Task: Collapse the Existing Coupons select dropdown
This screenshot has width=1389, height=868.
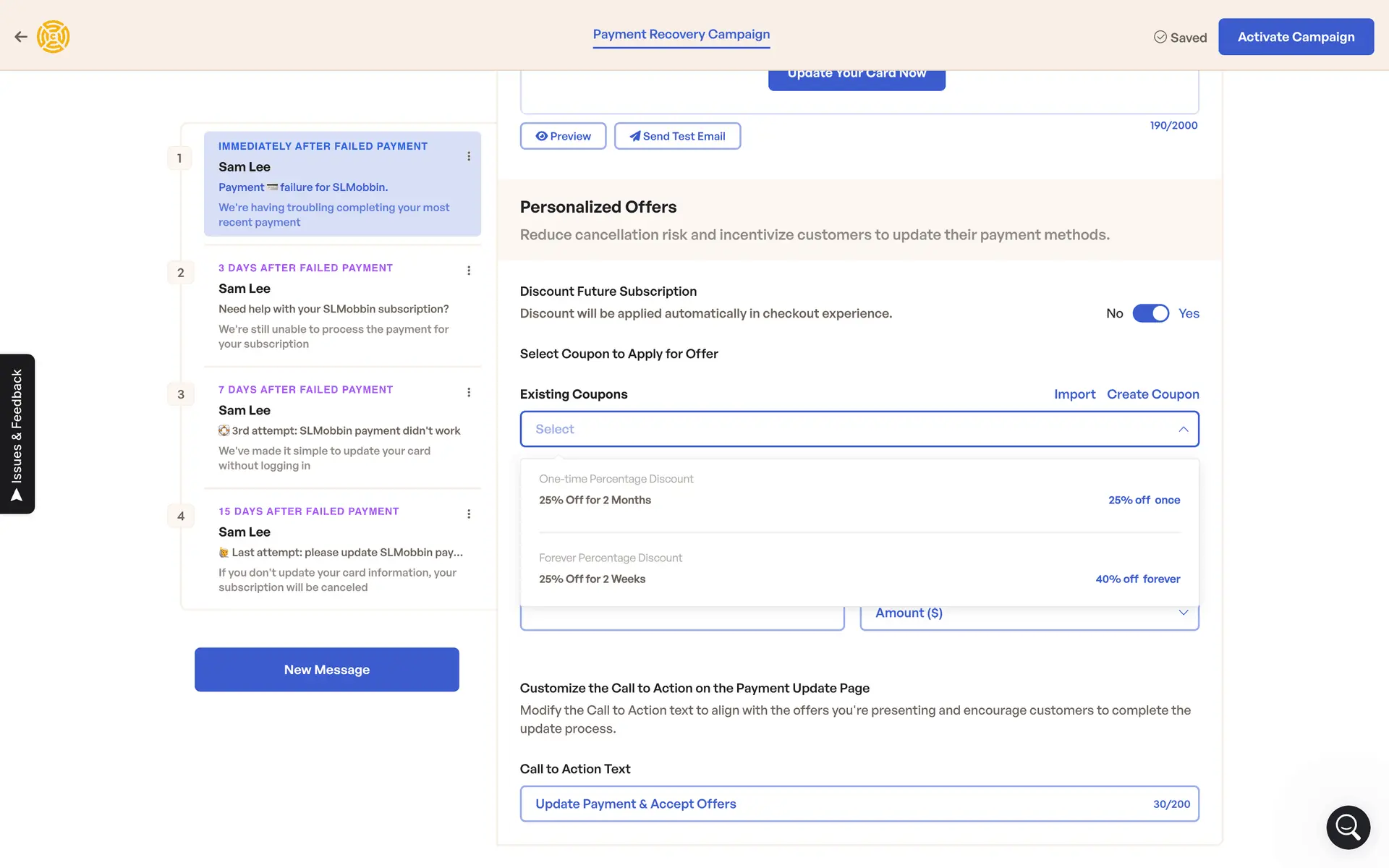Action: coord(1183,429)
